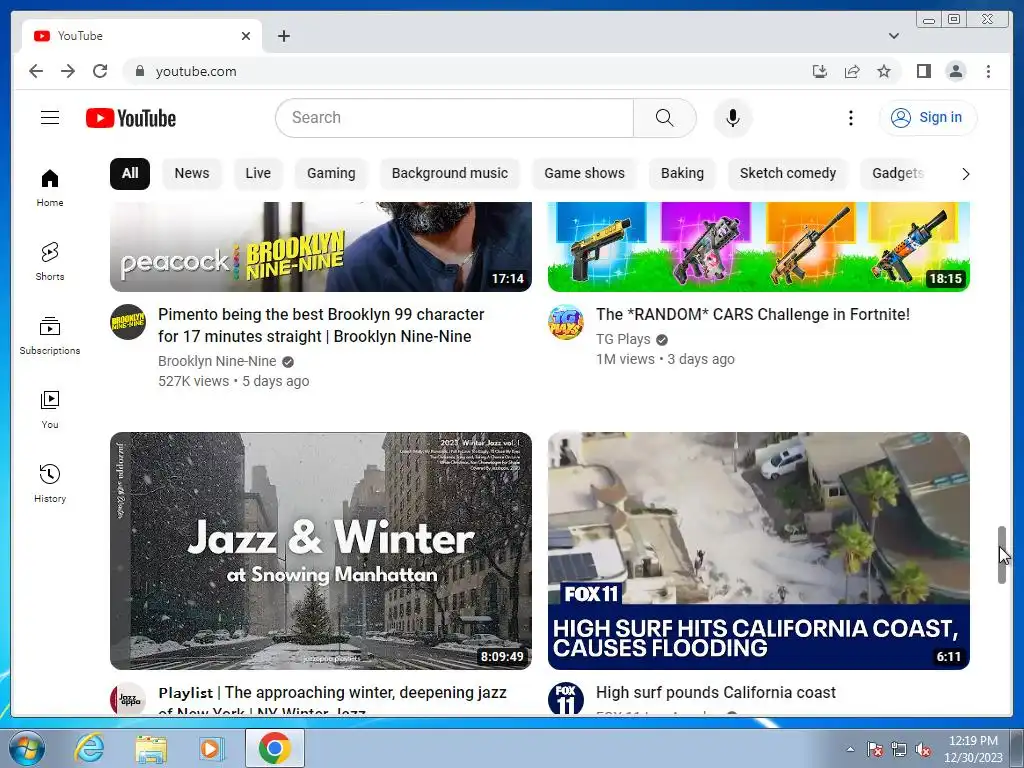Expand the tab search dropdown arrow
1024x768 pixels.
click(893, 36)
